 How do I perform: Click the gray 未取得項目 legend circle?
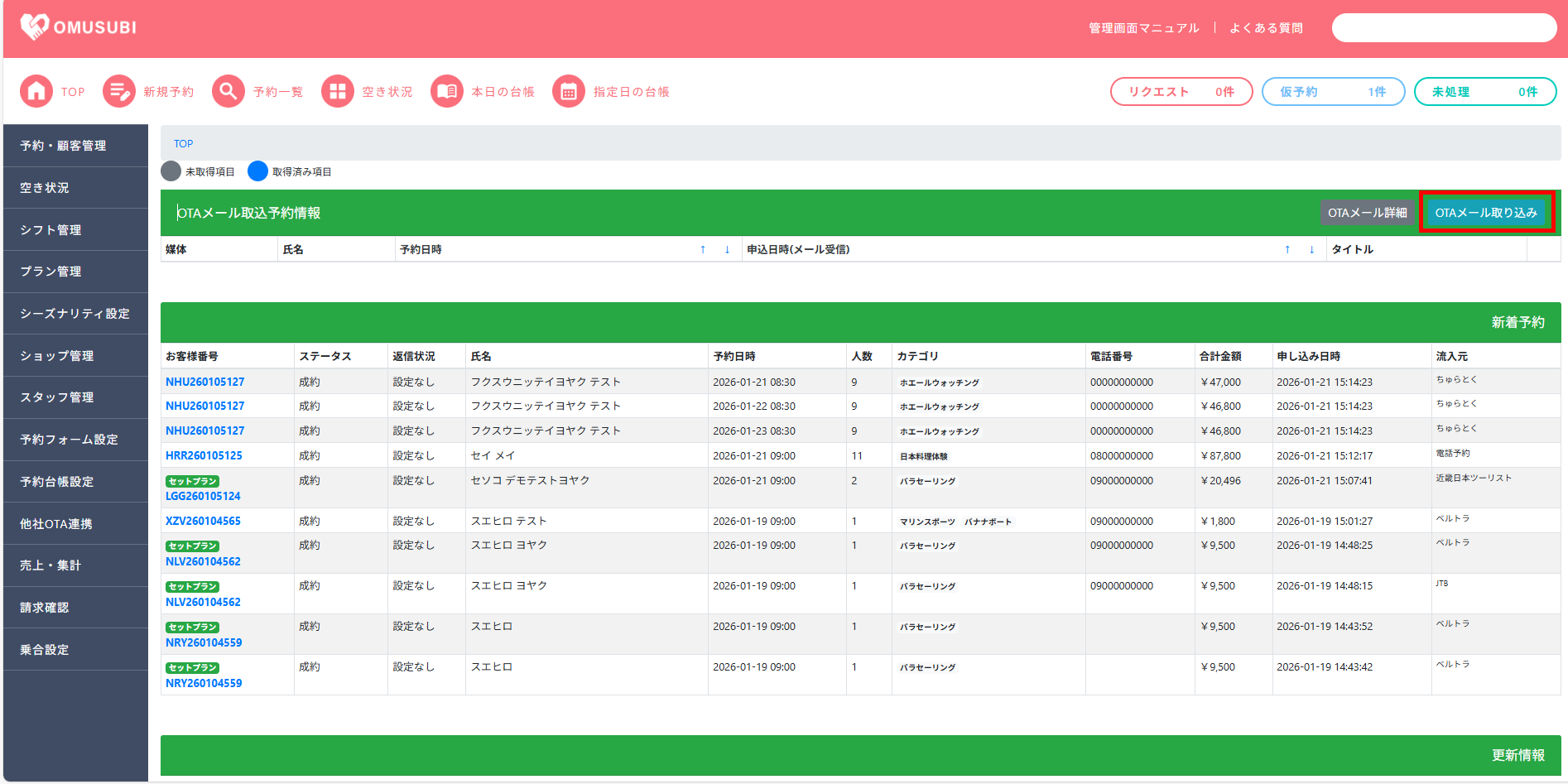coord(171,171)
